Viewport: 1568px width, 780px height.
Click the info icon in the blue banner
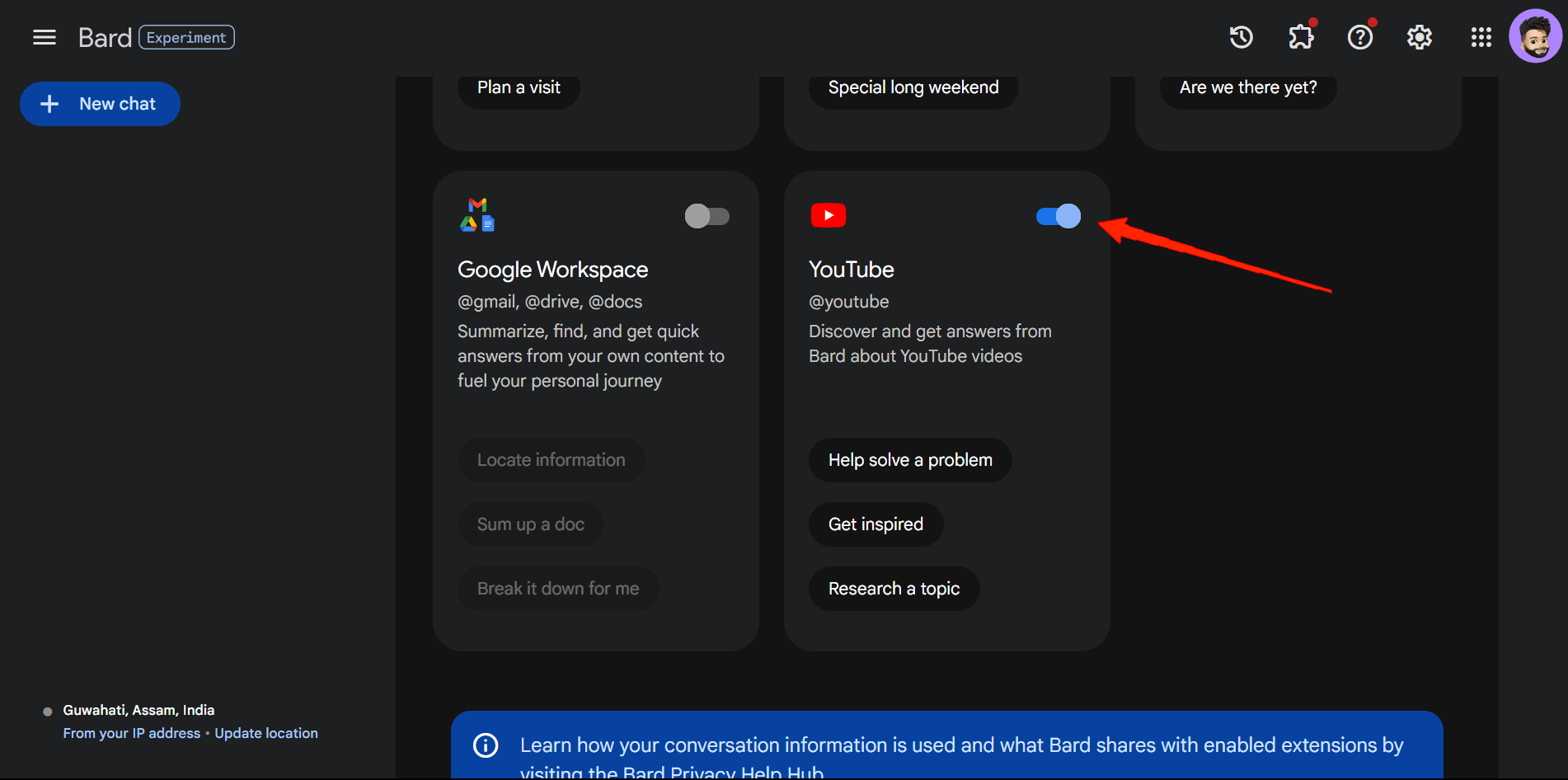coord(486,745)
